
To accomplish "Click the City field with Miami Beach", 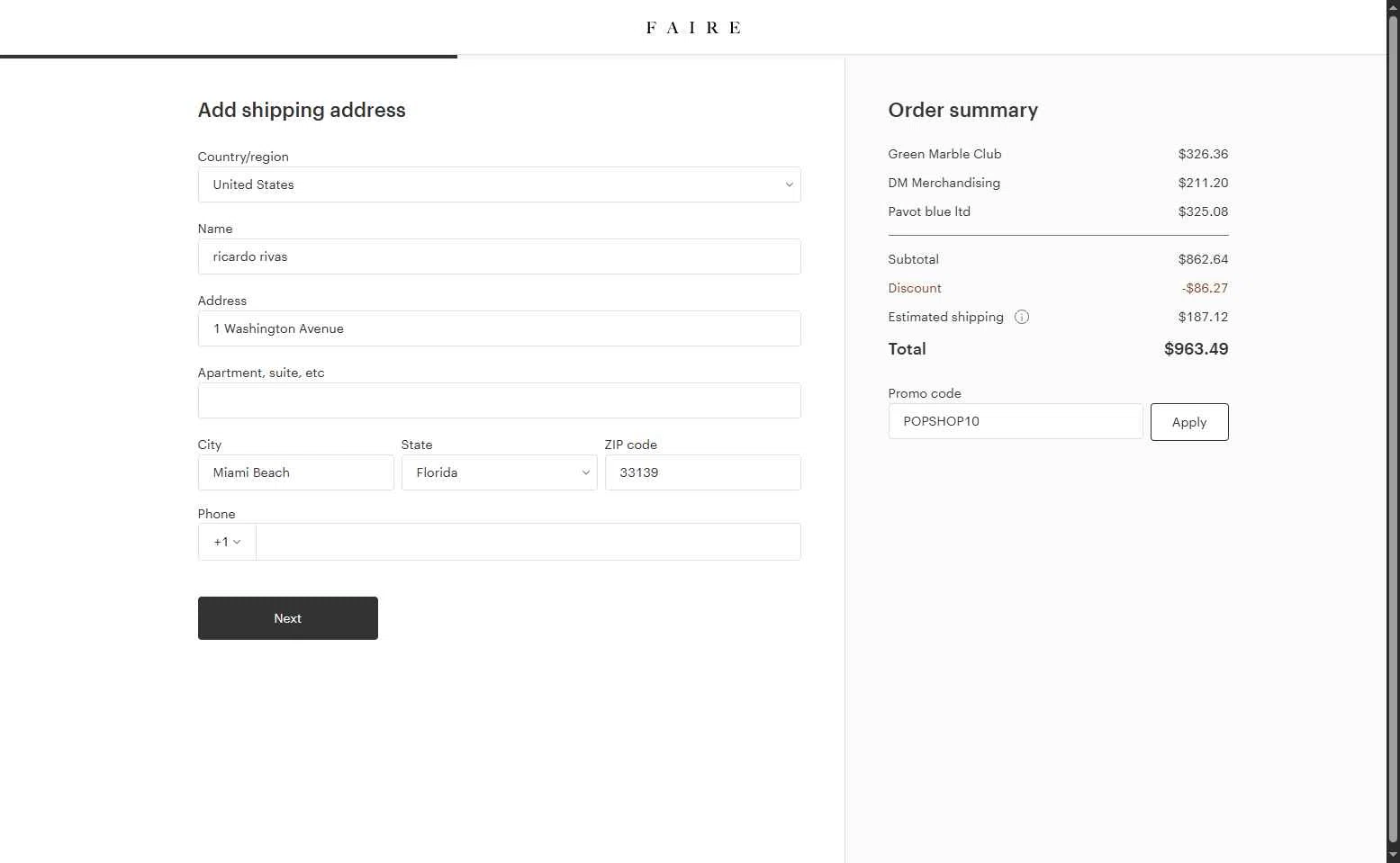I will click(295, 472).
